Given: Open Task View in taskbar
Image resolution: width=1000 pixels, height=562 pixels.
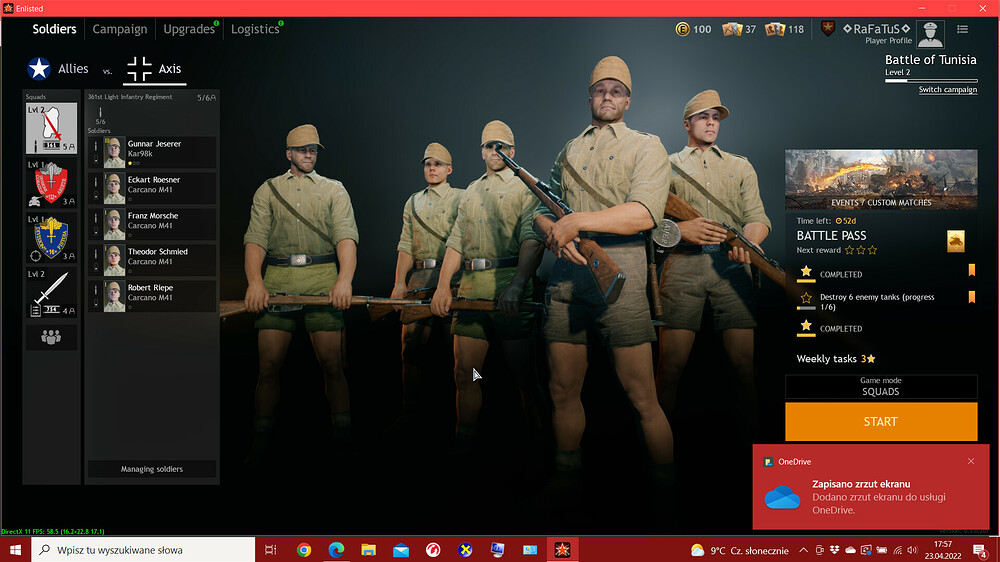Looking at the screenshot, I should pos(270,550).
